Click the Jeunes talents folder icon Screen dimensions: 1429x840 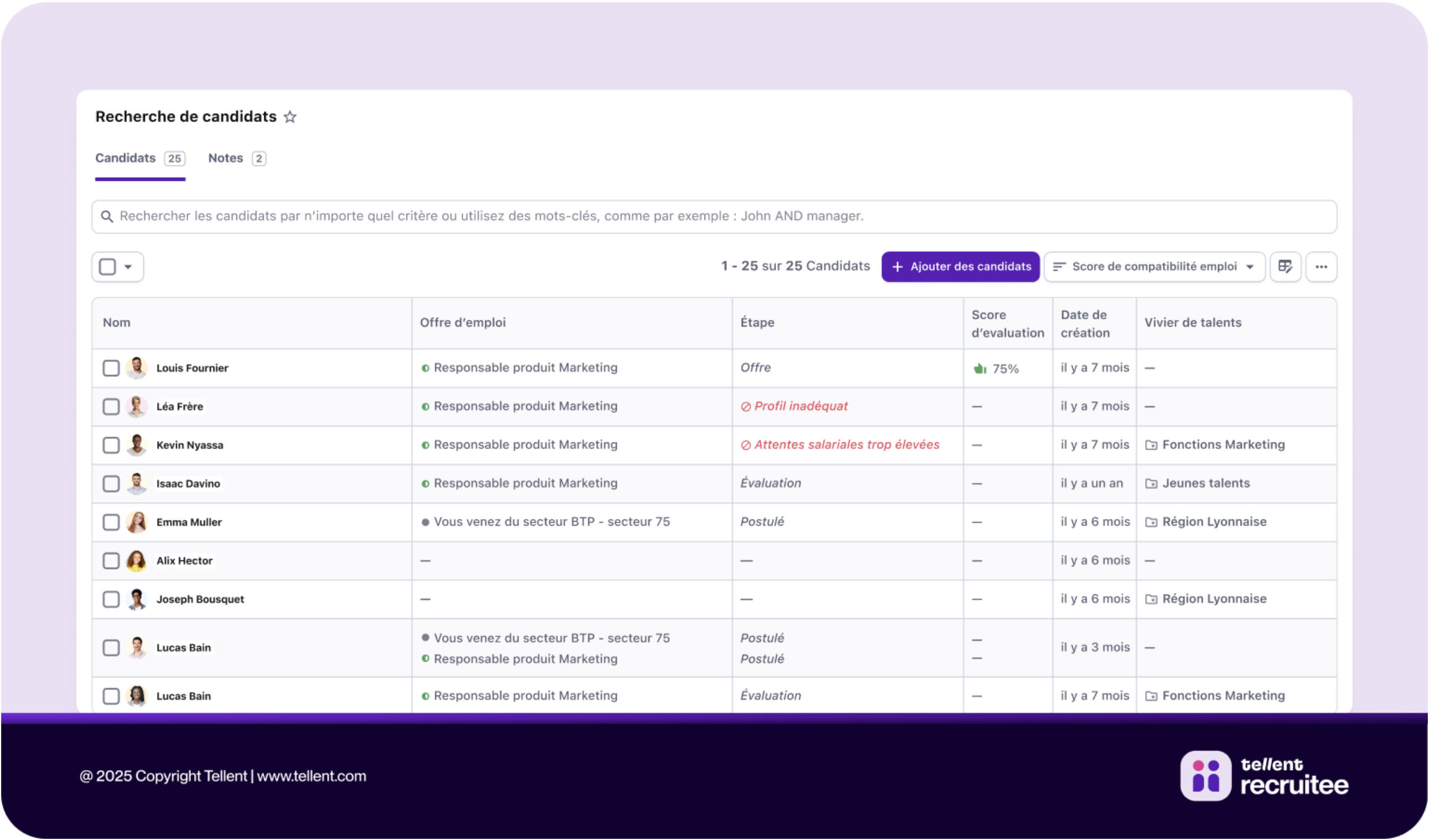coord(1151,483)
